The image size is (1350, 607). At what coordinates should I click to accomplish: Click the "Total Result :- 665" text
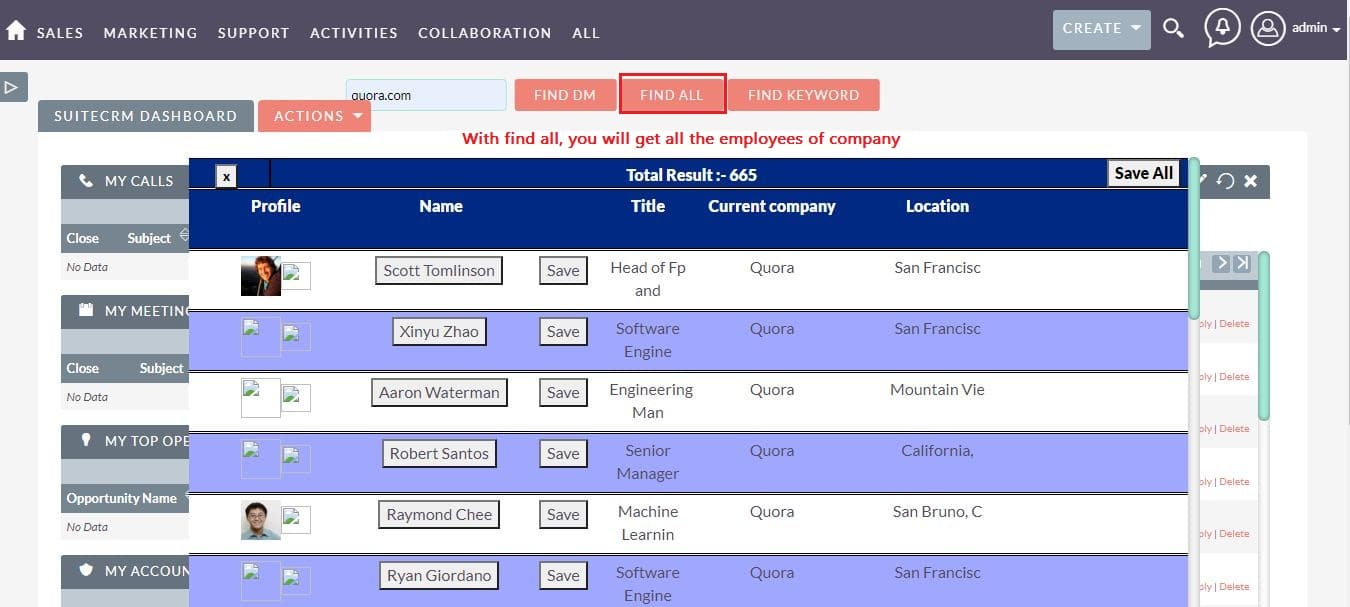691,174
